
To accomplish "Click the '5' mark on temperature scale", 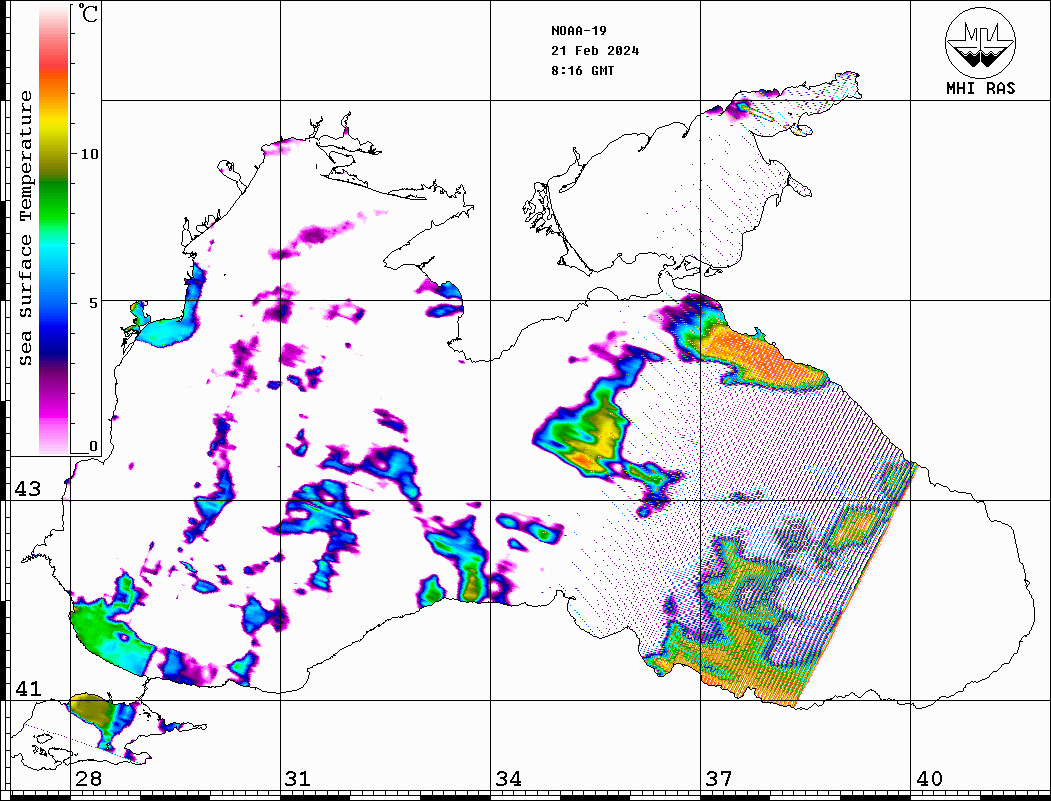I will click(x=93, y=303).
